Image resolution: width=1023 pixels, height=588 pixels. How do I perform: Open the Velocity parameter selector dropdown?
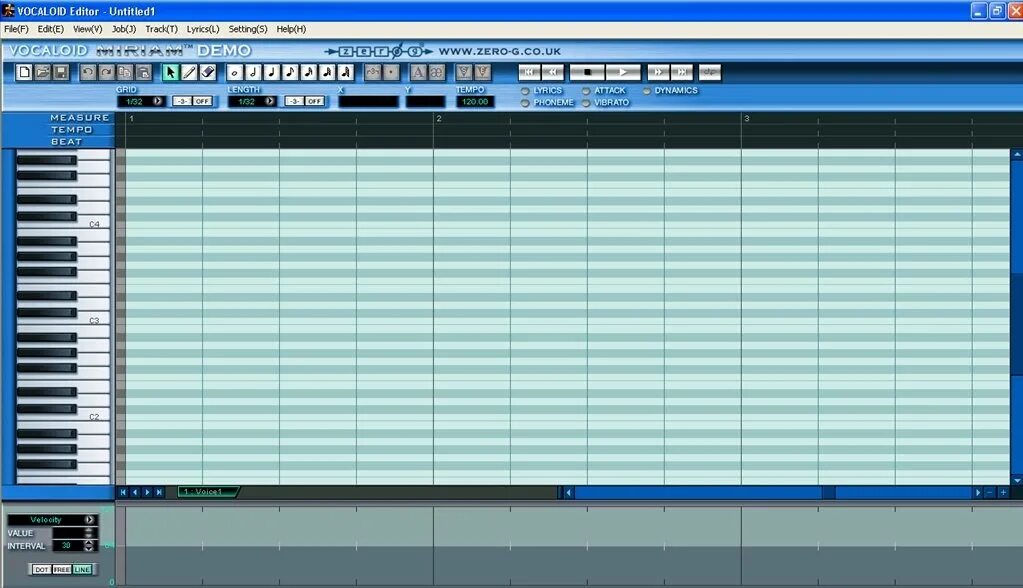point(90,519)
